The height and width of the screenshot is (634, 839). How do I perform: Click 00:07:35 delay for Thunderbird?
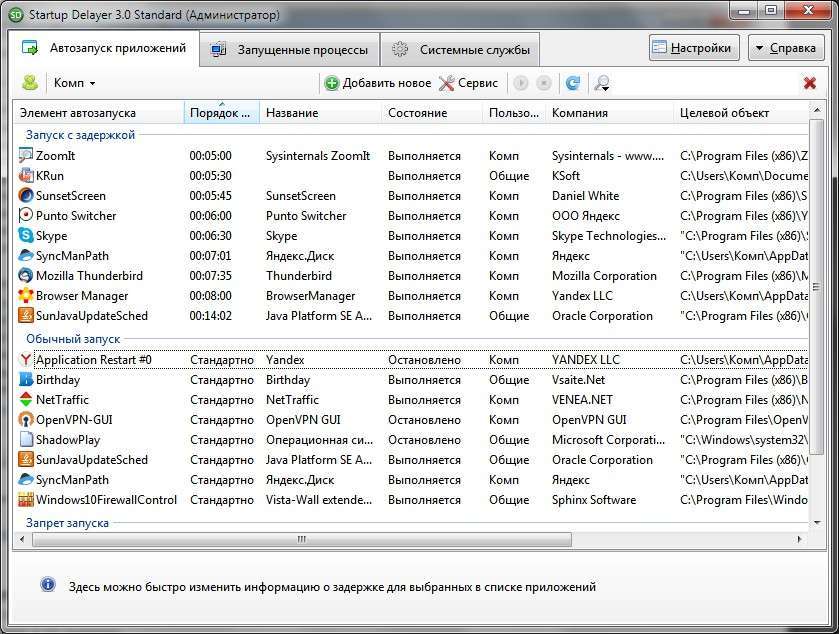210,276
